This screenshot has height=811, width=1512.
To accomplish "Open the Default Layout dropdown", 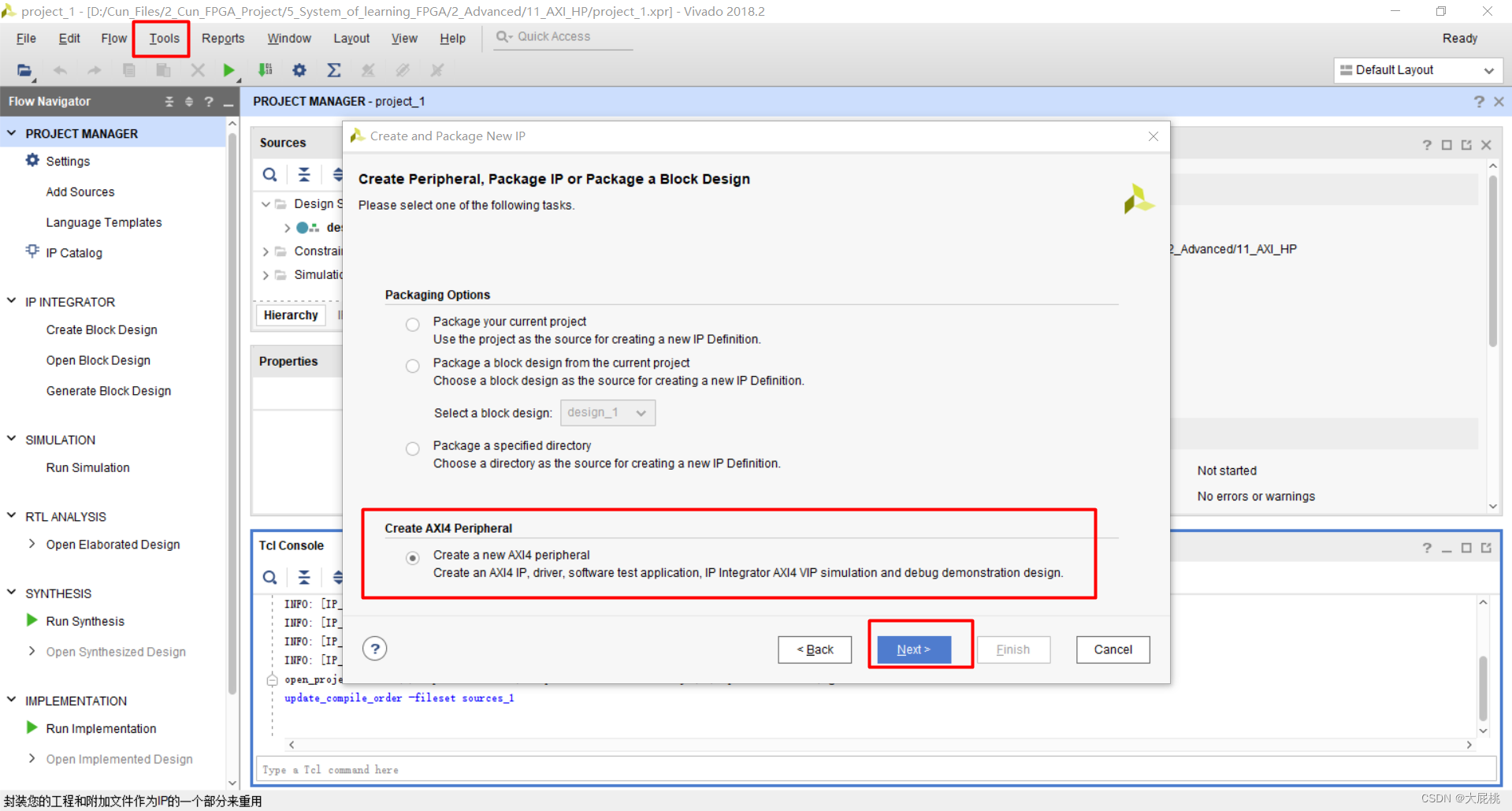I will coord(1418,70).
